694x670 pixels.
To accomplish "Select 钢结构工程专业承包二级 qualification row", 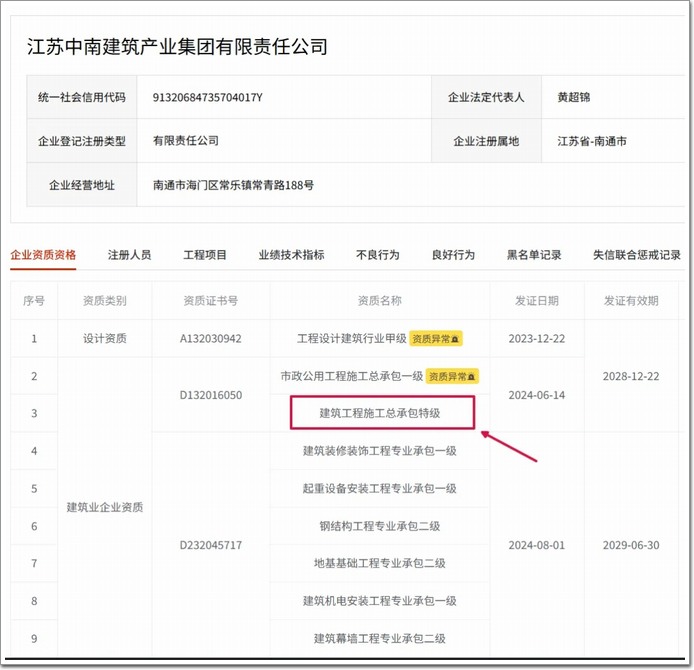I will pyautogui.click(x=380, y=526).
